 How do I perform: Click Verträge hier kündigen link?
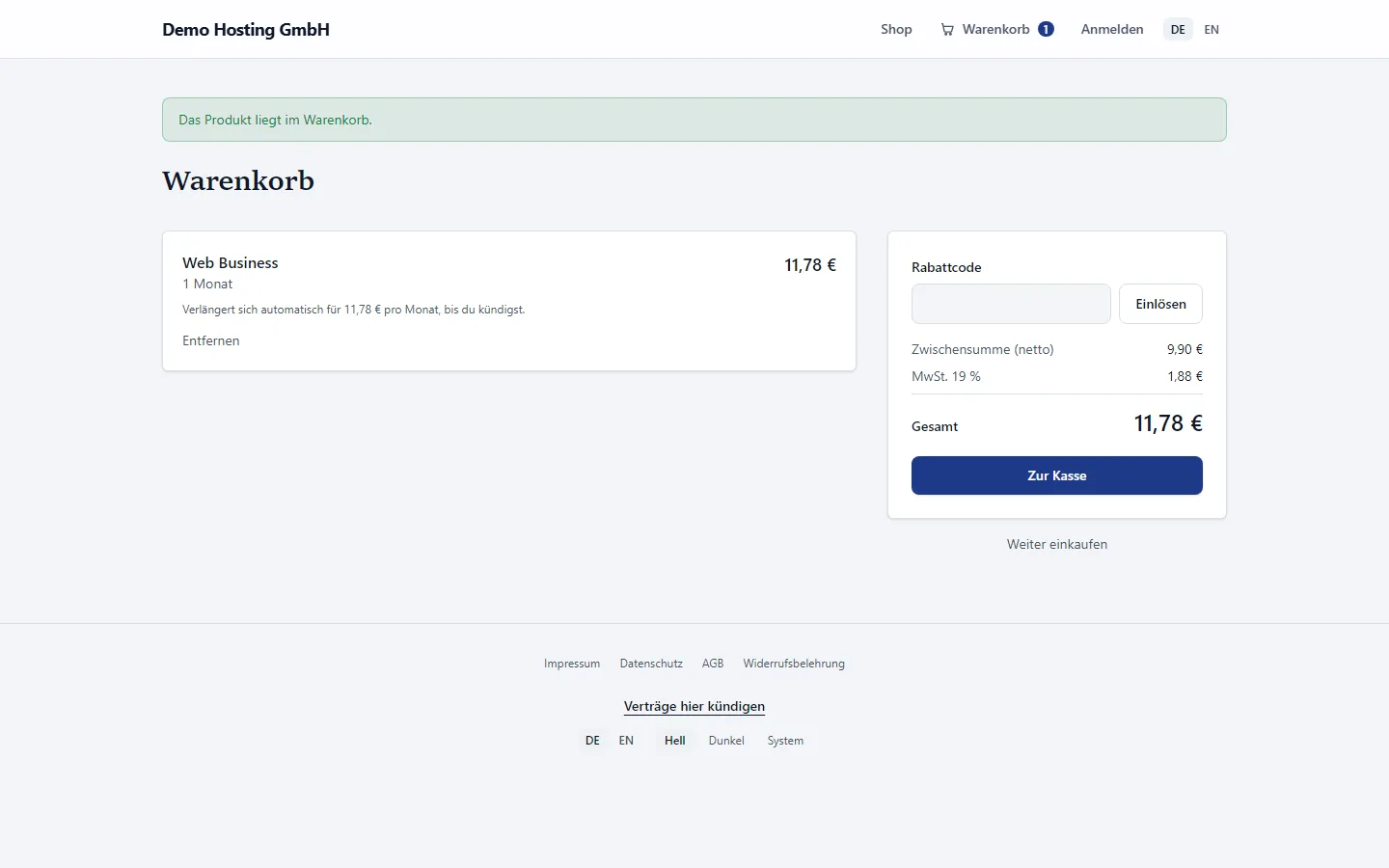694,706
